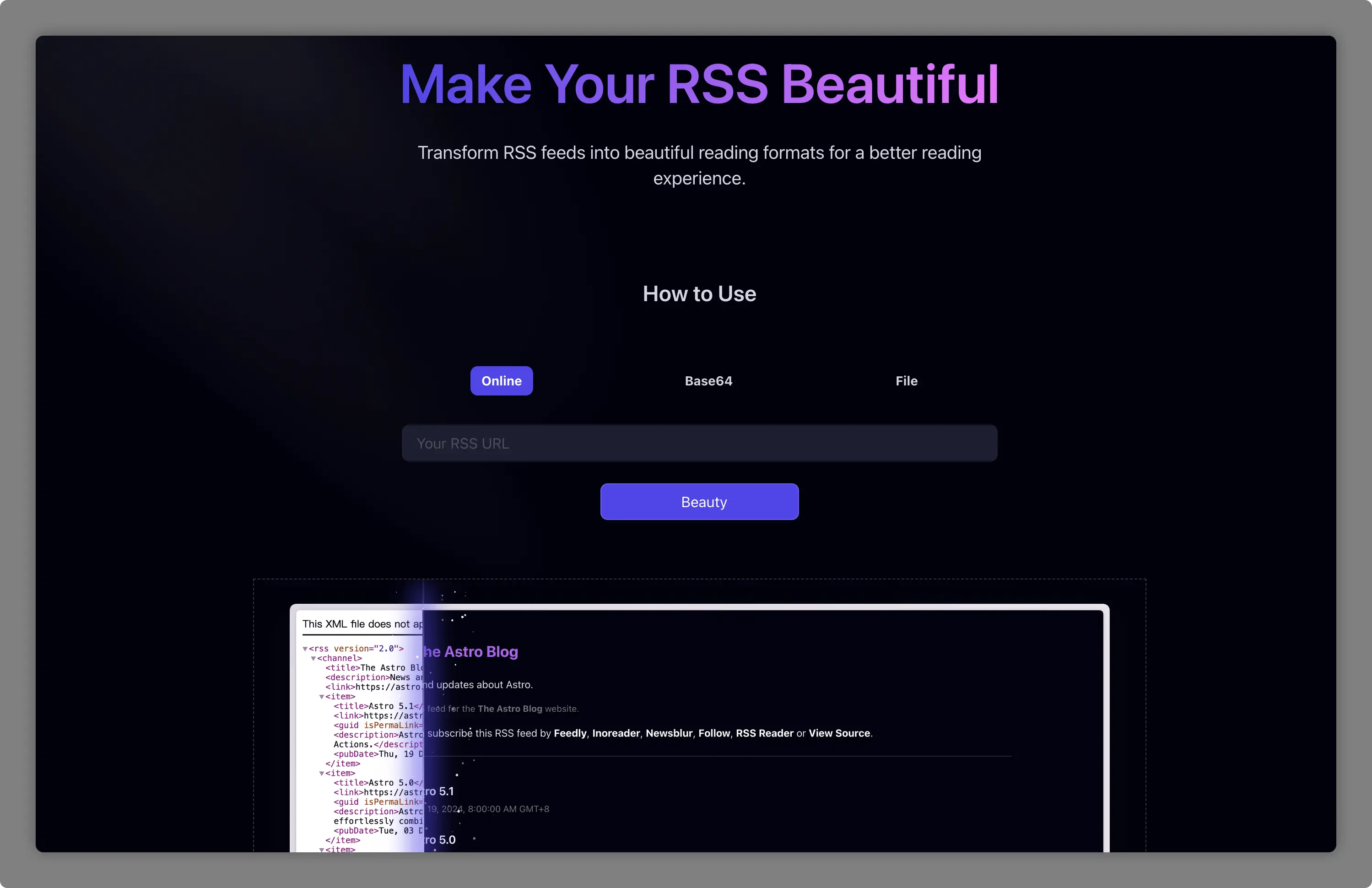Click the "Make Your RSS Beautiful" headline
1372x888 pixels.
tap(699, 84)
